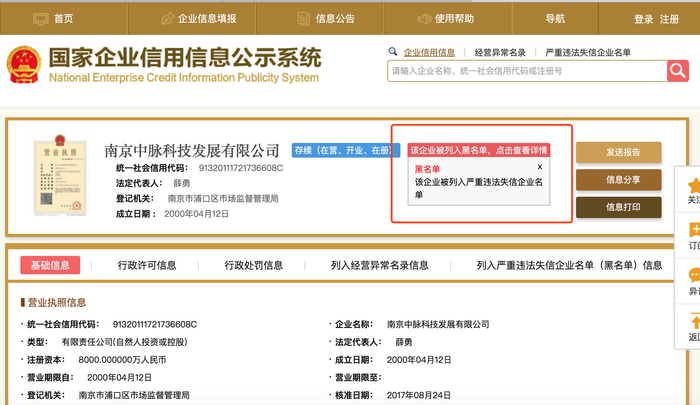700x405 pixels.
Task: Click the 法定代表人 name in the header
Action: 182,183
